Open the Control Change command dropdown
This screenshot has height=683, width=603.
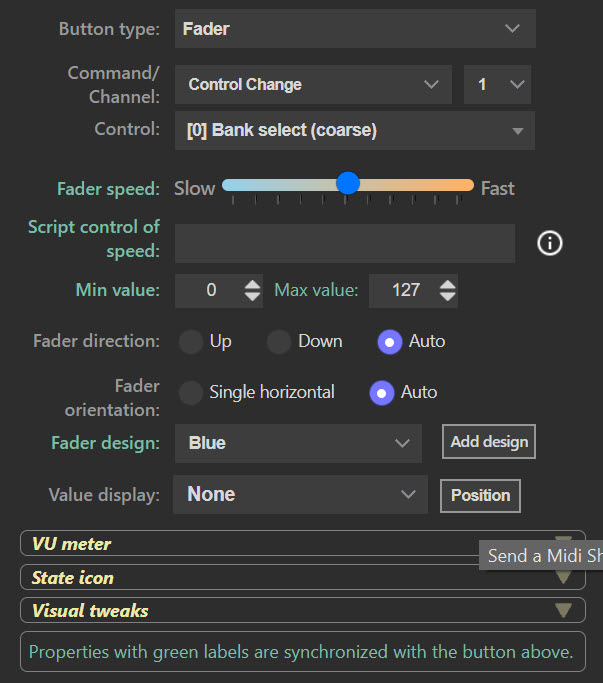[313, 85]
